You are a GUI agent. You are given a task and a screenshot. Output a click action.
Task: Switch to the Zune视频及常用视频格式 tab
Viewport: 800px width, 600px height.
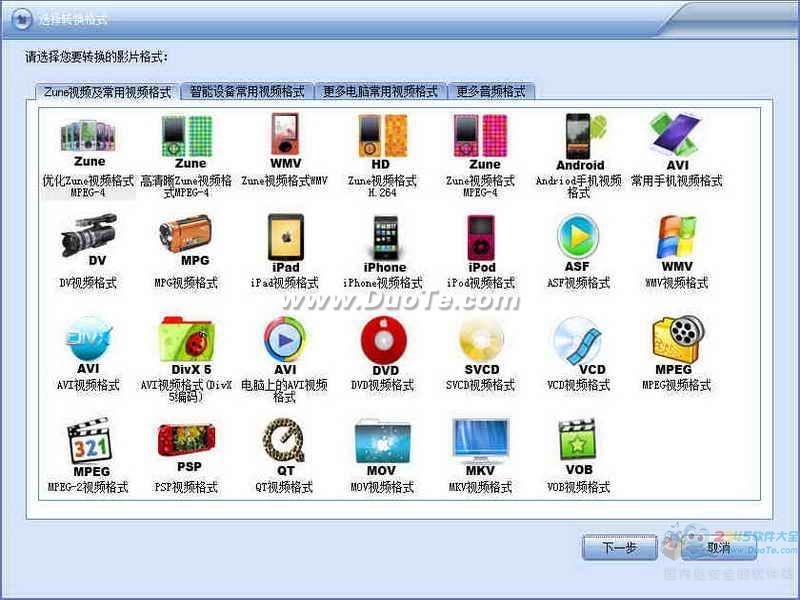pyautogui.click(x=107, y=92)
